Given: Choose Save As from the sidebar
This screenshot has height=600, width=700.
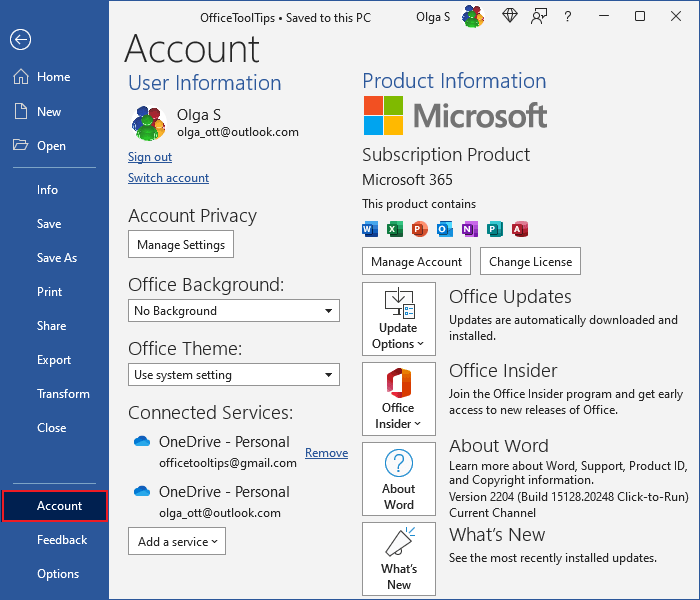Looking at the screenshot, I should coord(57,258).
